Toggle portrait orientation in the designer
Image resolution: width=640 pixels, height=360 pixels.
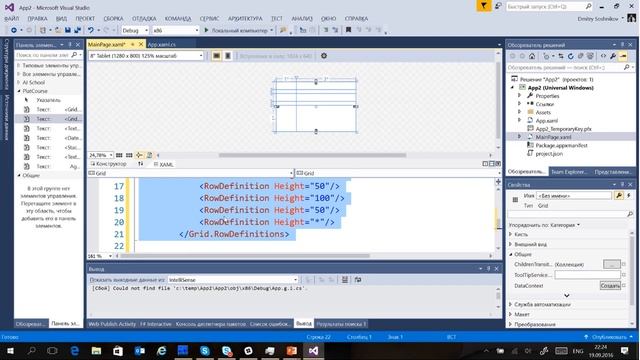point(228,56)
